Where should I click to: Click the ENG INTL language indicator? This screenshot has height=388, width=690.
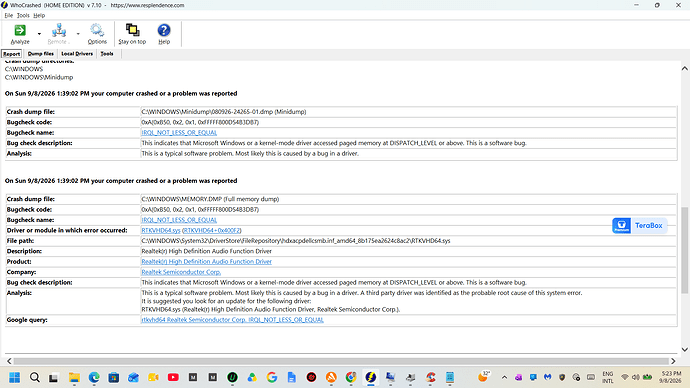(x=608, y=377)
